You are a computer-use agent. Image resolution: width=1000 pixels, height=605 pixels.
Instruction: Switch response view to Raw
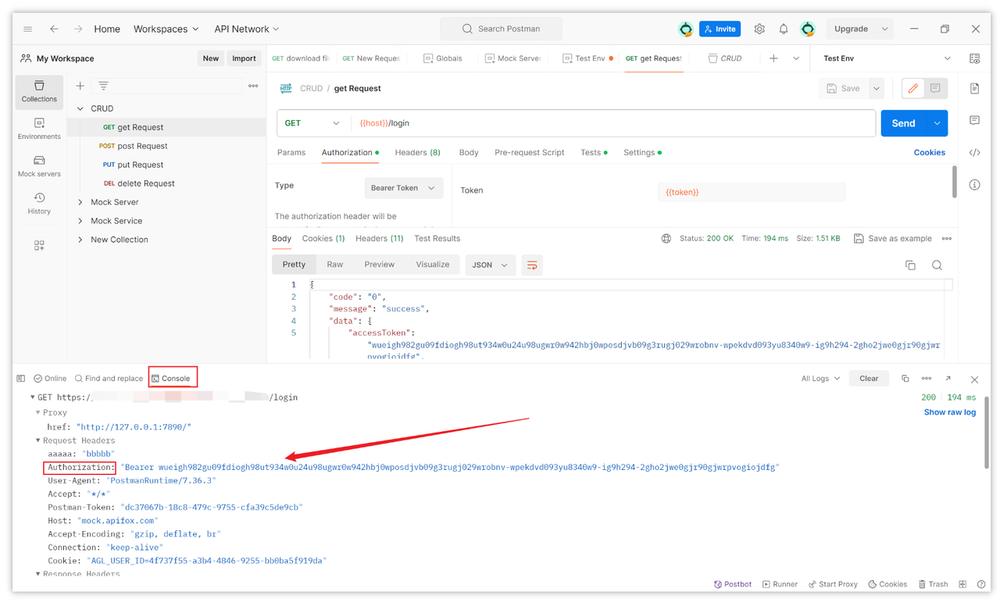pos(335,265)
